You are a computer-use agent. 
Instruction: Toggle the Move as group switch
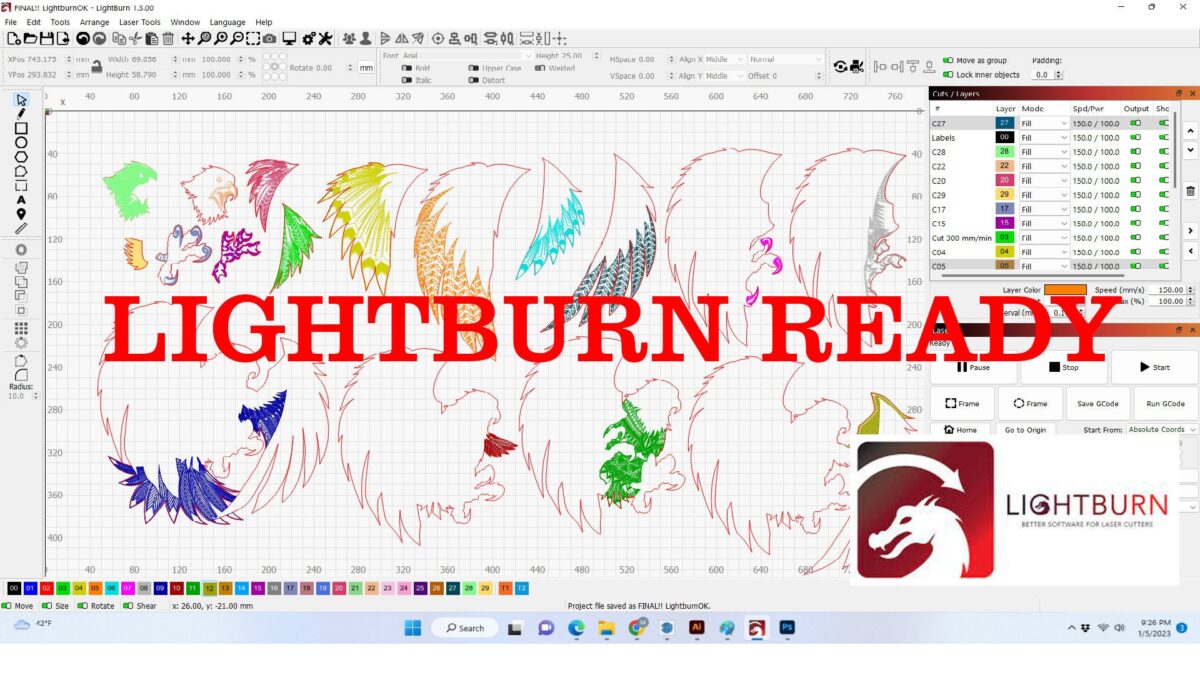point(948,61)
